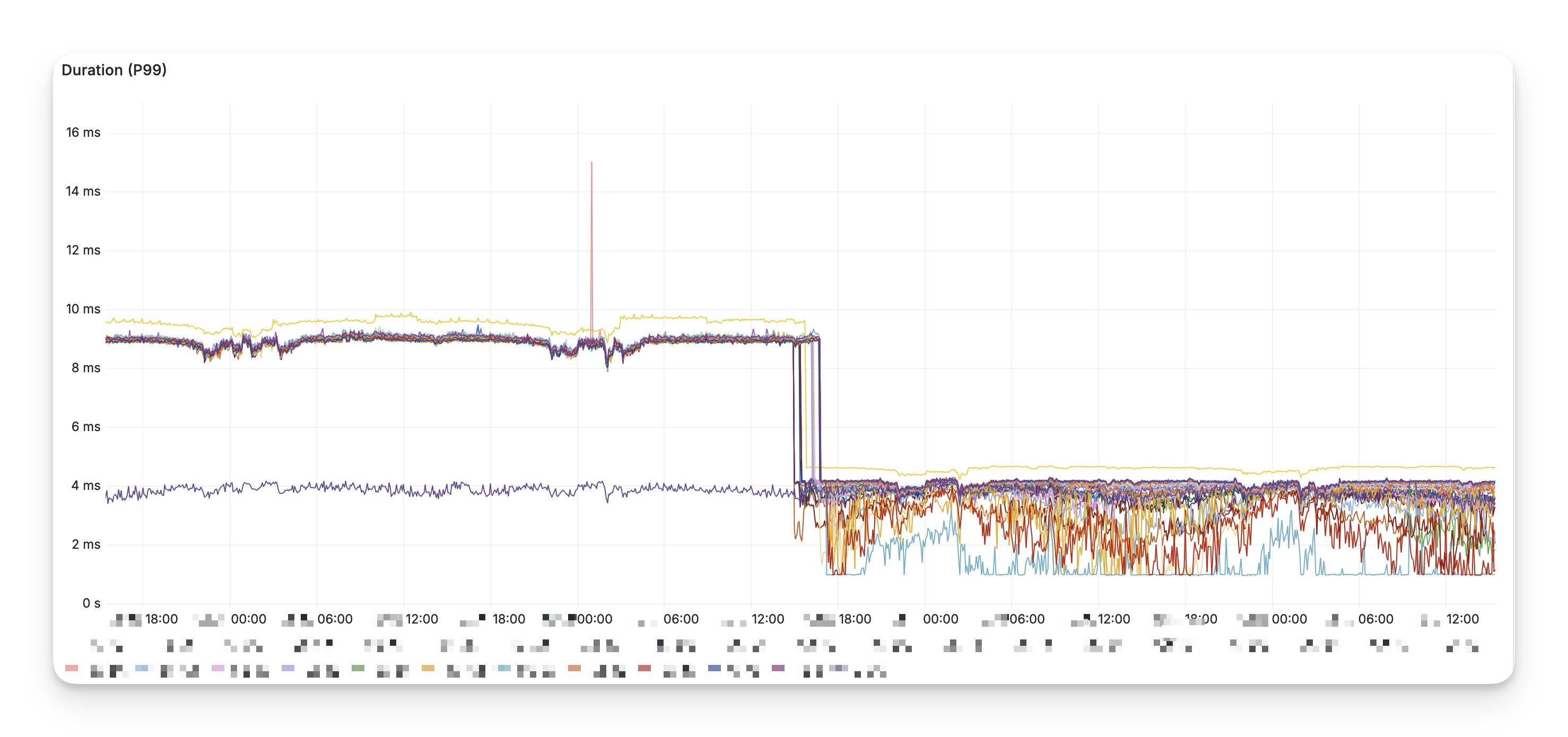Select the mauve-purple legend swatch
The width and height of the screenshot is (1568, 737).
pos(778,668)
